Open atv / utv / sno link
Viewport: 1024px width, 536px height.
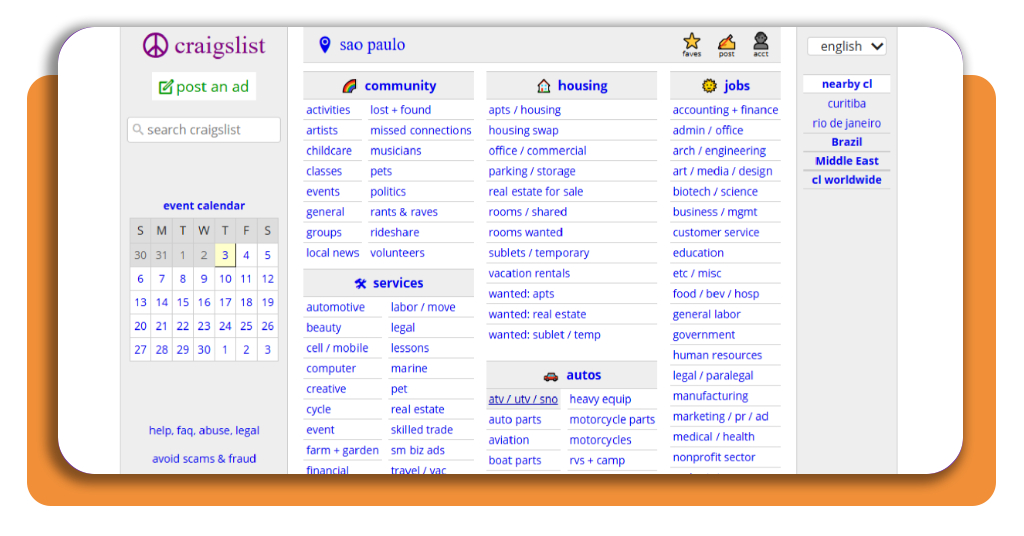tap(523, 399)
